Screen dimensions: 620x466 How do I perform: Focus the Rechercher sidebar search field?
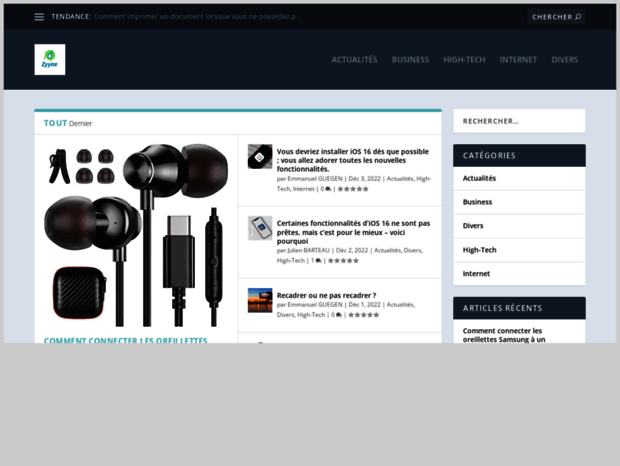[x=519, y=121]
